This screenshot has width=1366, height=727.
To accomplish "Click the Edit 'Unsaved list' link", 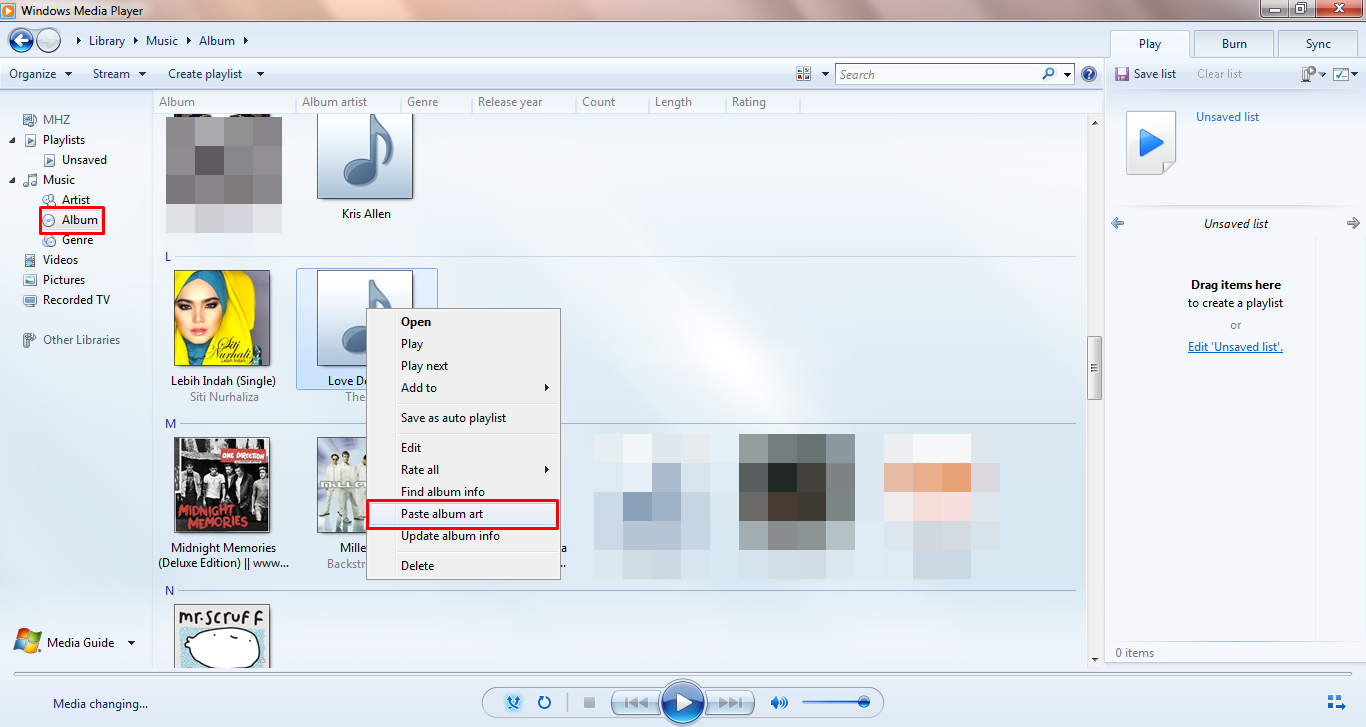I will pos(1235,347).
